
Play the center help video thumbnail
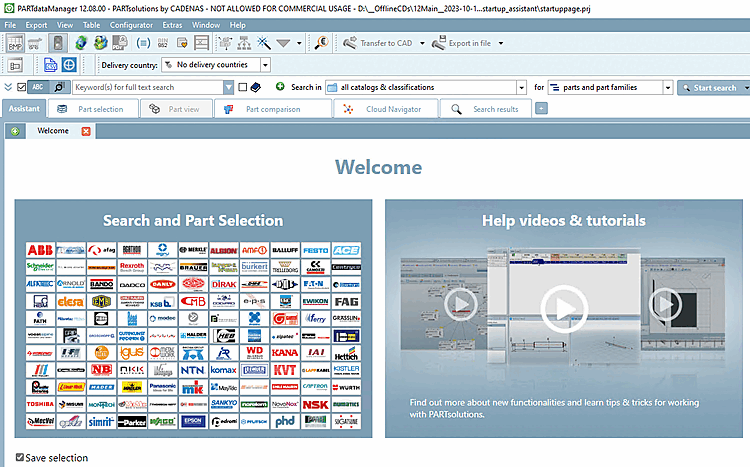pos(564,308)
